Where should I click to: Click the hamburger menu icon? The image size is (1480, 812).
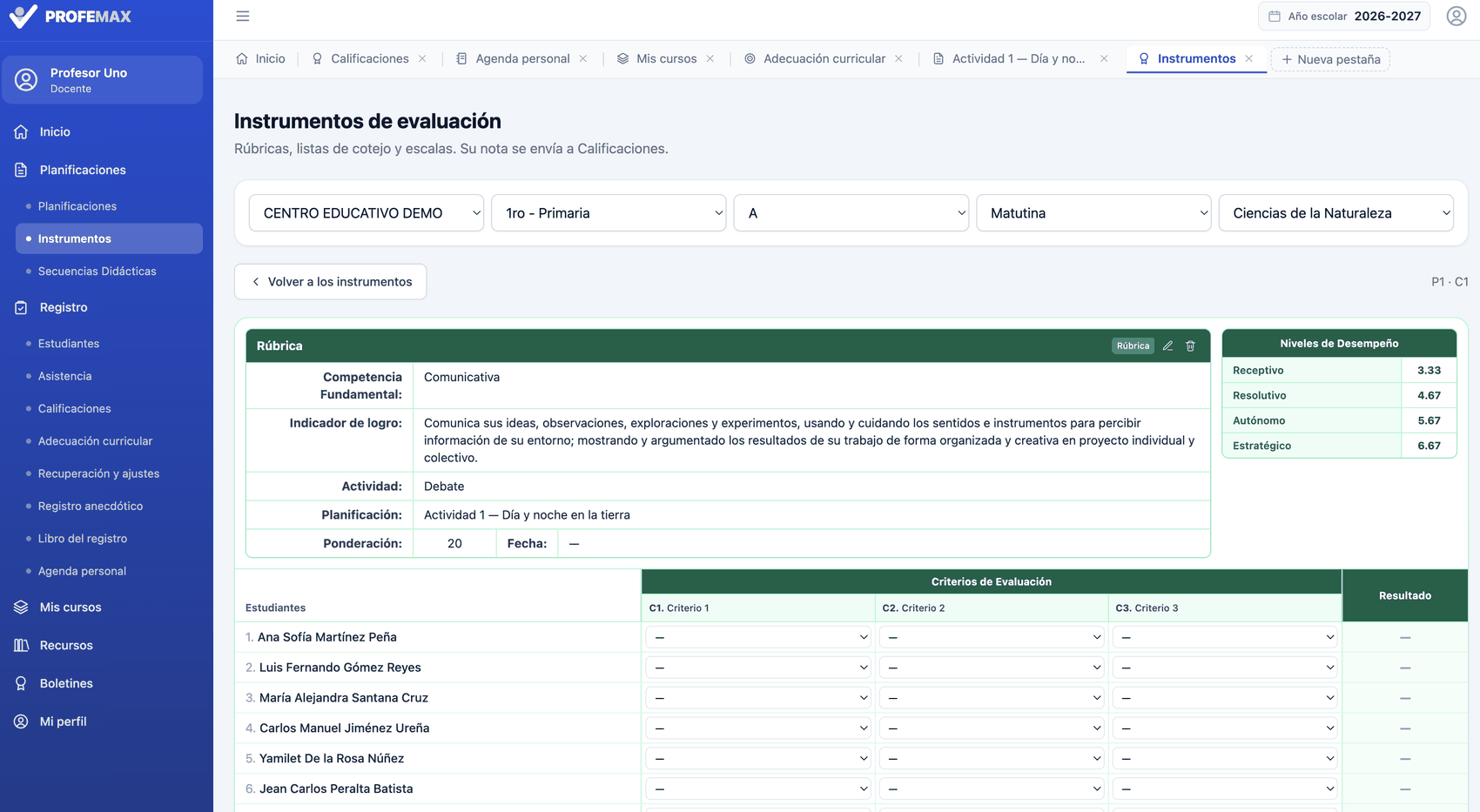tap(243, 16)
